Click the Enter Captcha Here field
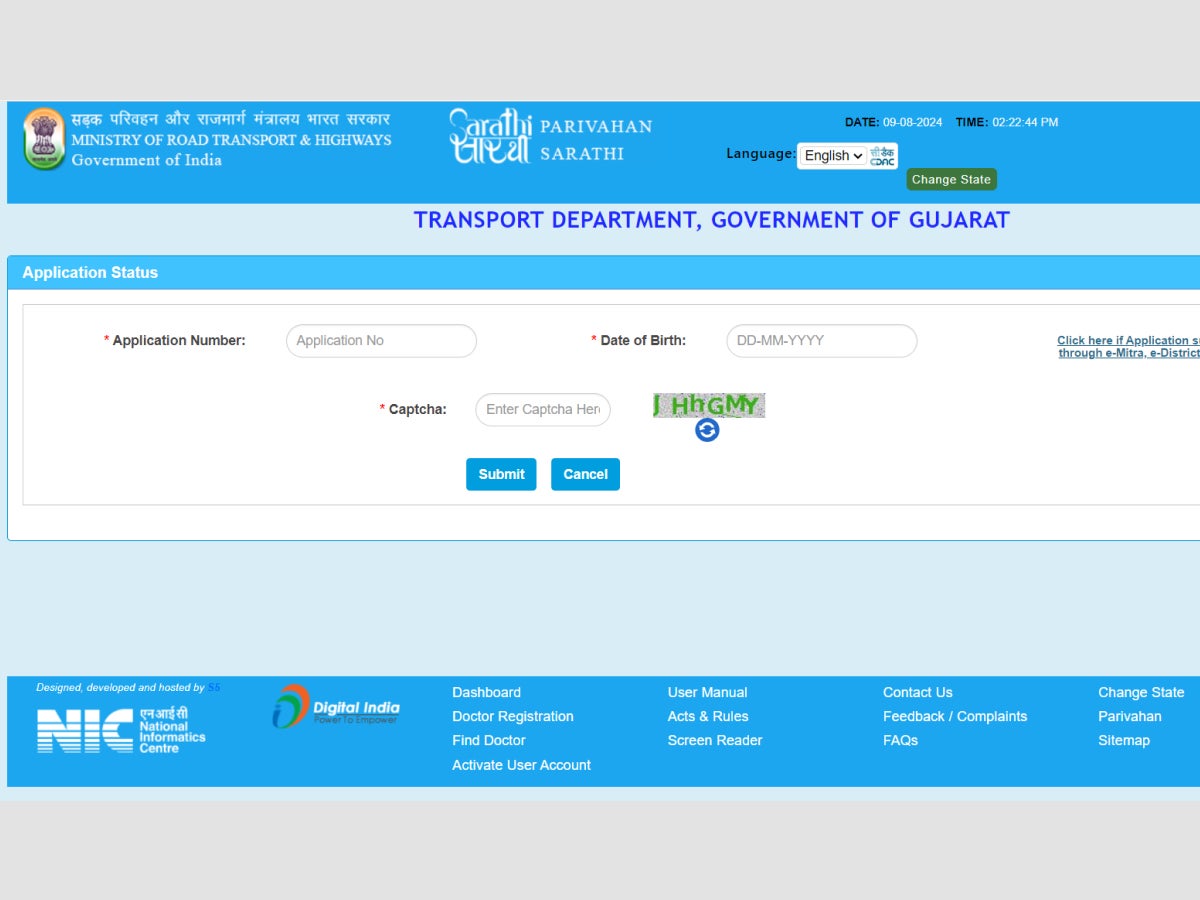 (543, 409)
